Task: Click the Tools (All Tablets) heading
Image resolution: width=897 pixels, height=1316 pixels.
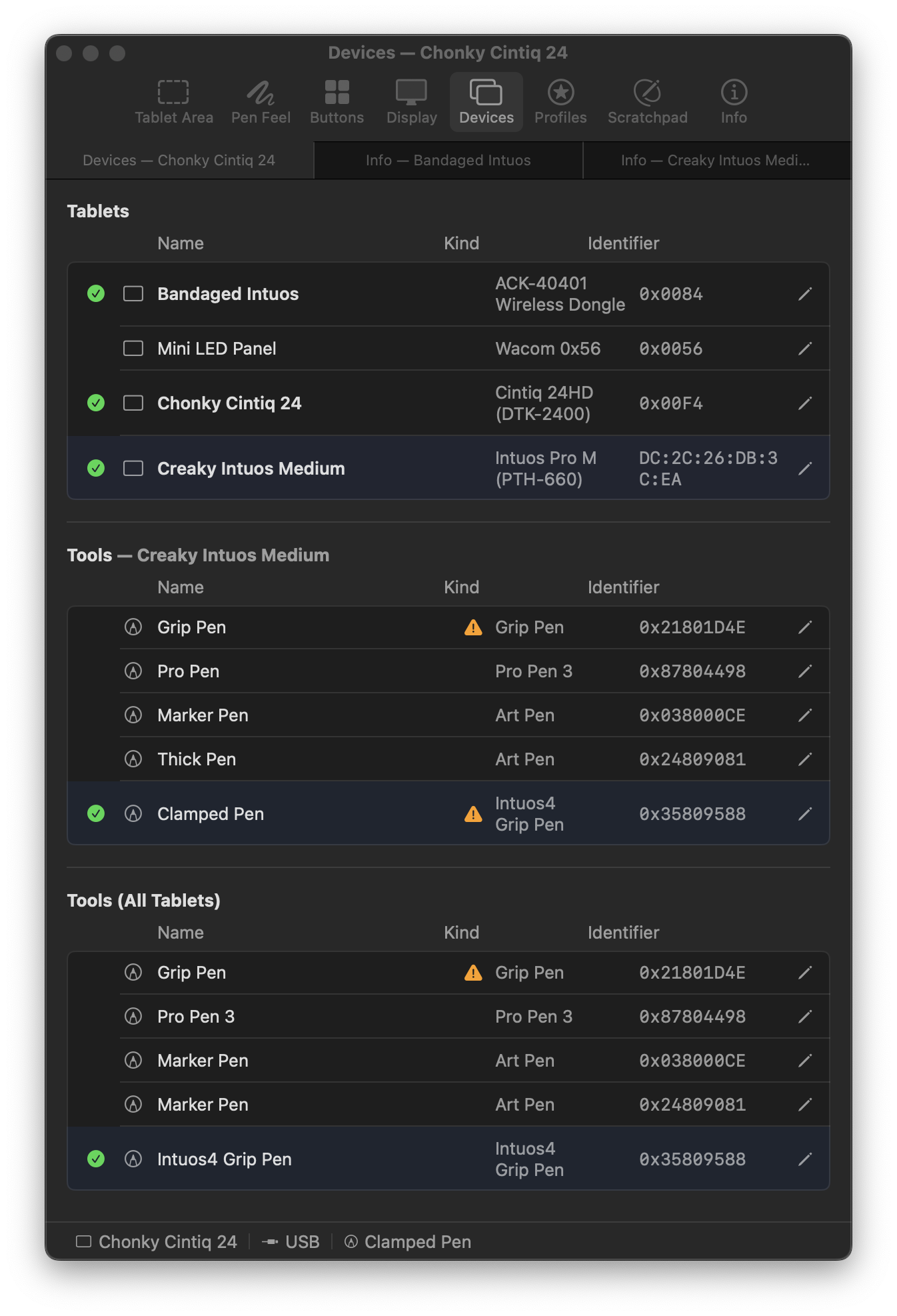Action: pos(144,901)
